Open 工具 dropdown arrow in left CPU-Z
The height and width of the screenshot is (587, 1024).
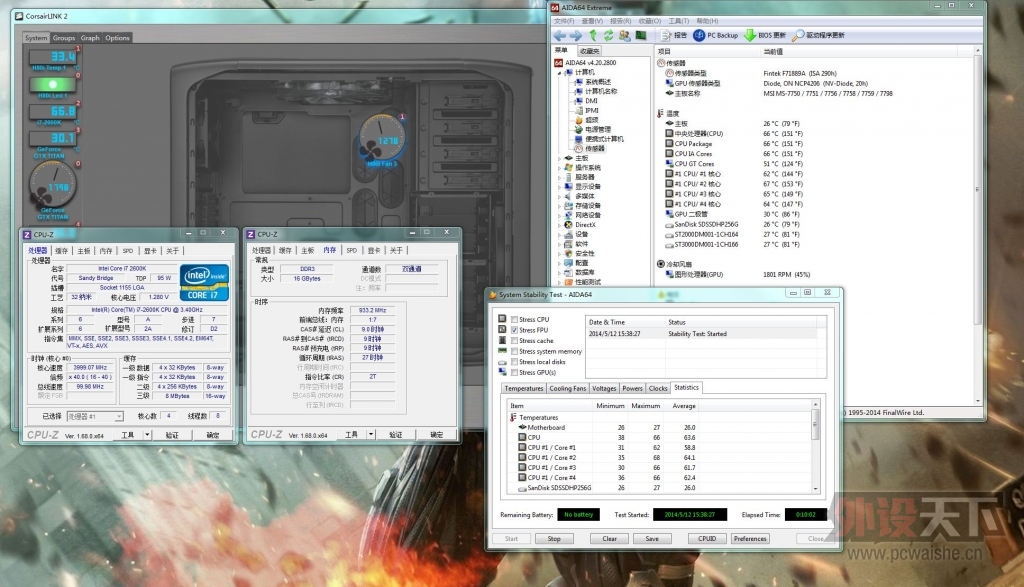click(147, 435)
